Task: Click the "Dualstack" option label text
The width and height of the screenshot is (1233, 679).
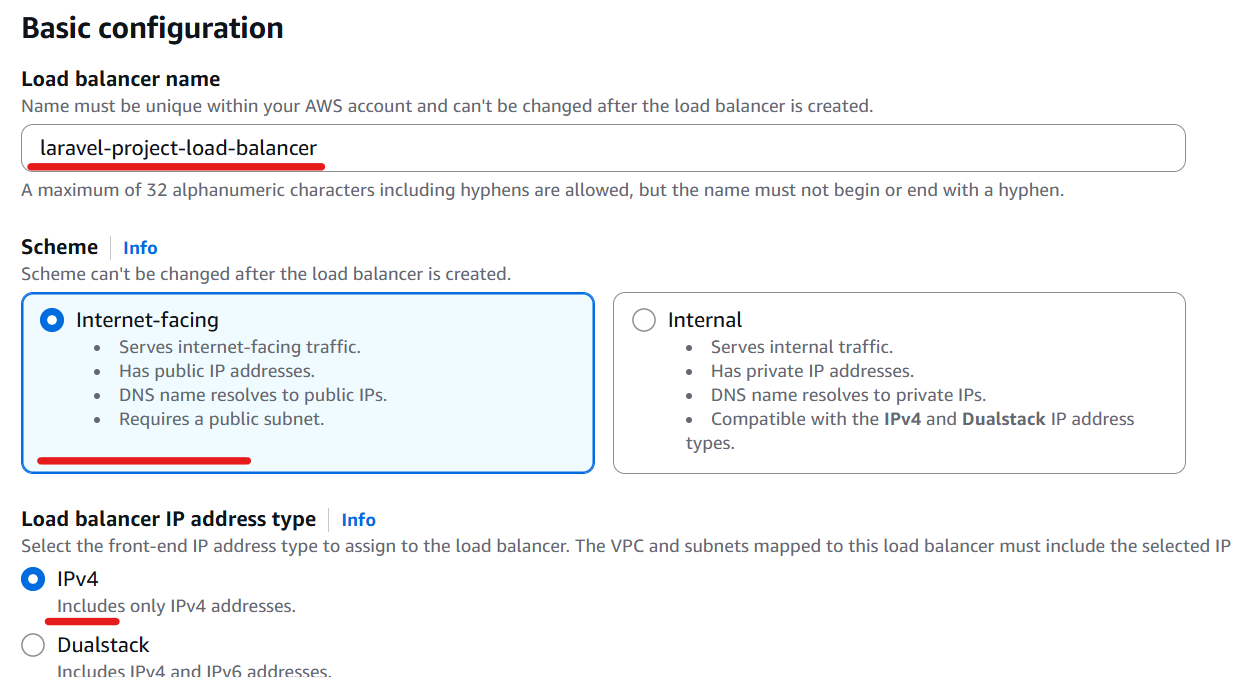Action: click(103, 645)
